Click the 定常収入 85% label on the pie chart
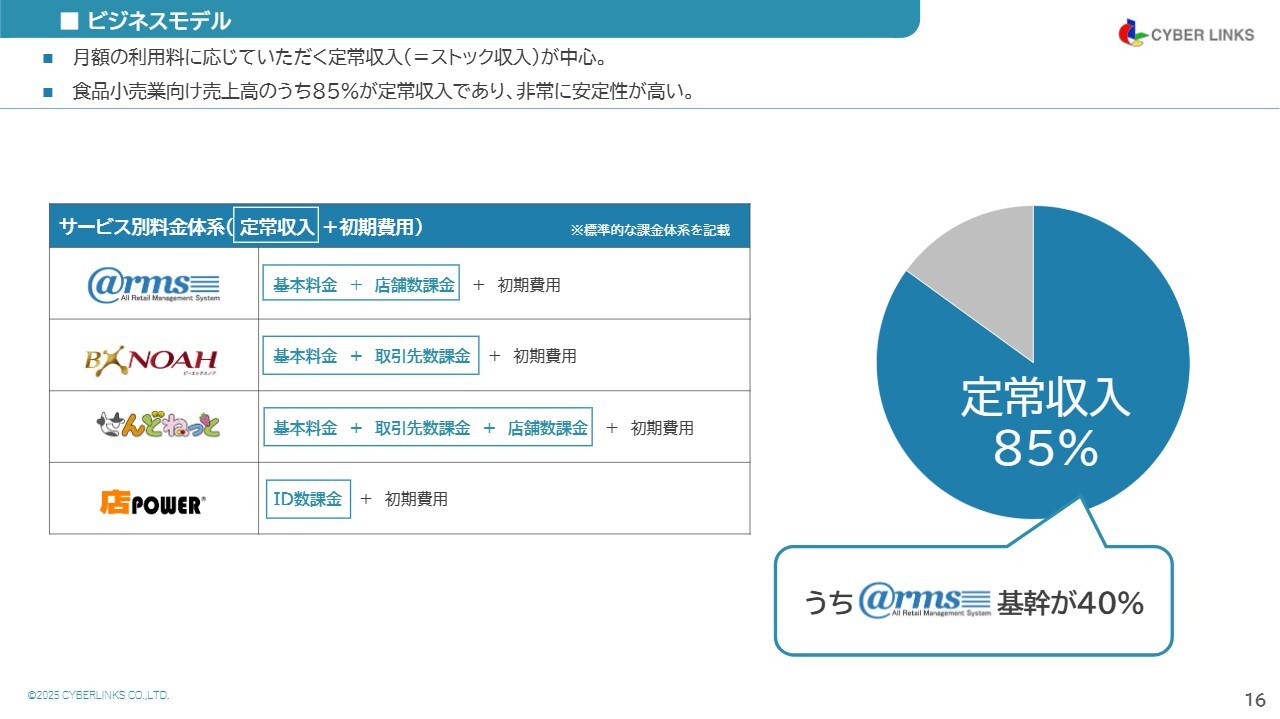1280x719 pixels. click(1046, 424)
